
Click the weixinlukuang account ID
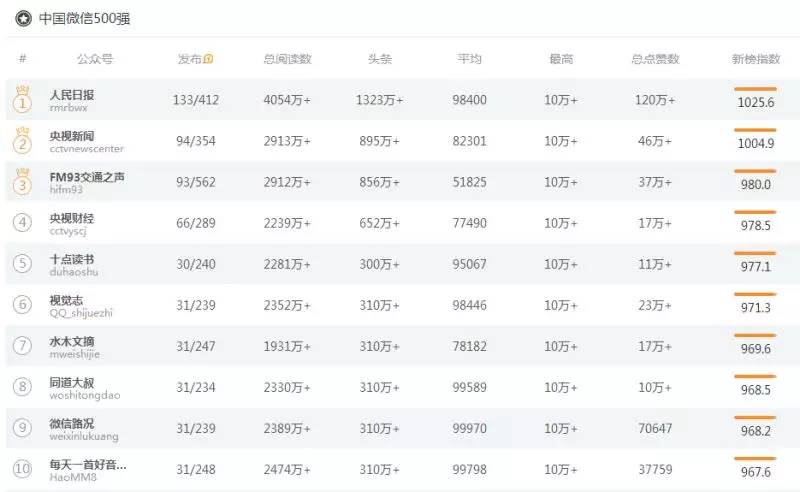[x=84, y=436]
